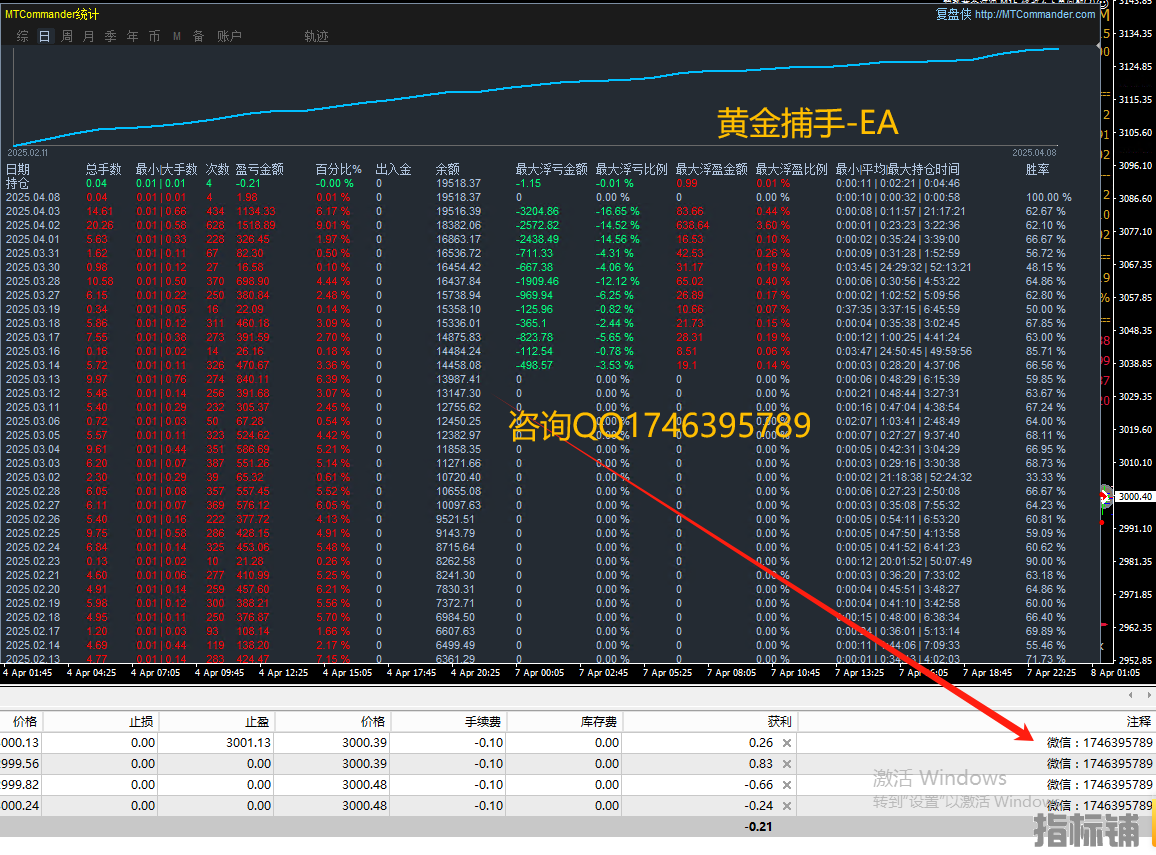Click the right scroll arrow above the orders table
This screenshot has height=855, width=1156.
click(x=1149, y=695)
